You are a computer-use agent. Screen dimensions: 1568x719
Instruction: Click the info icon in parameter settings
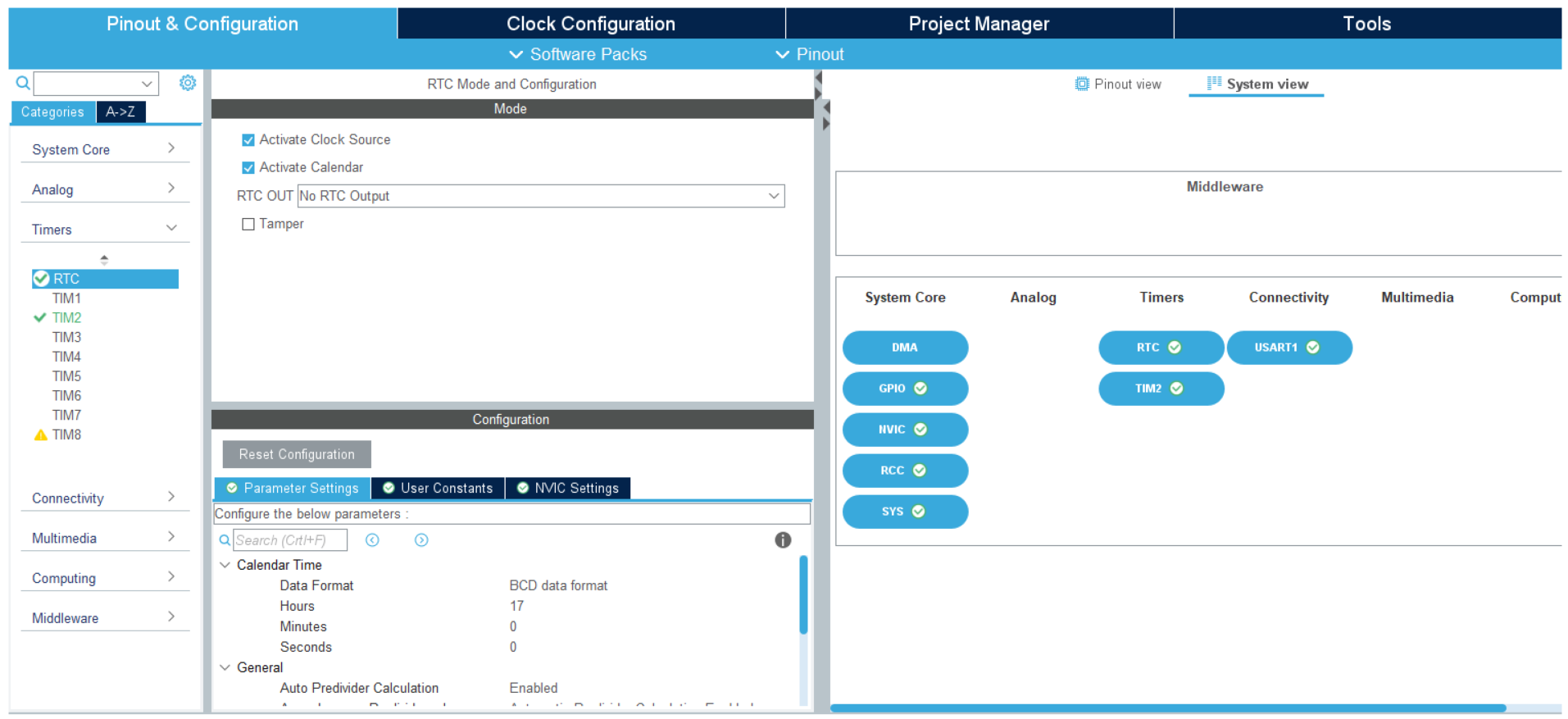pos(783,540)
